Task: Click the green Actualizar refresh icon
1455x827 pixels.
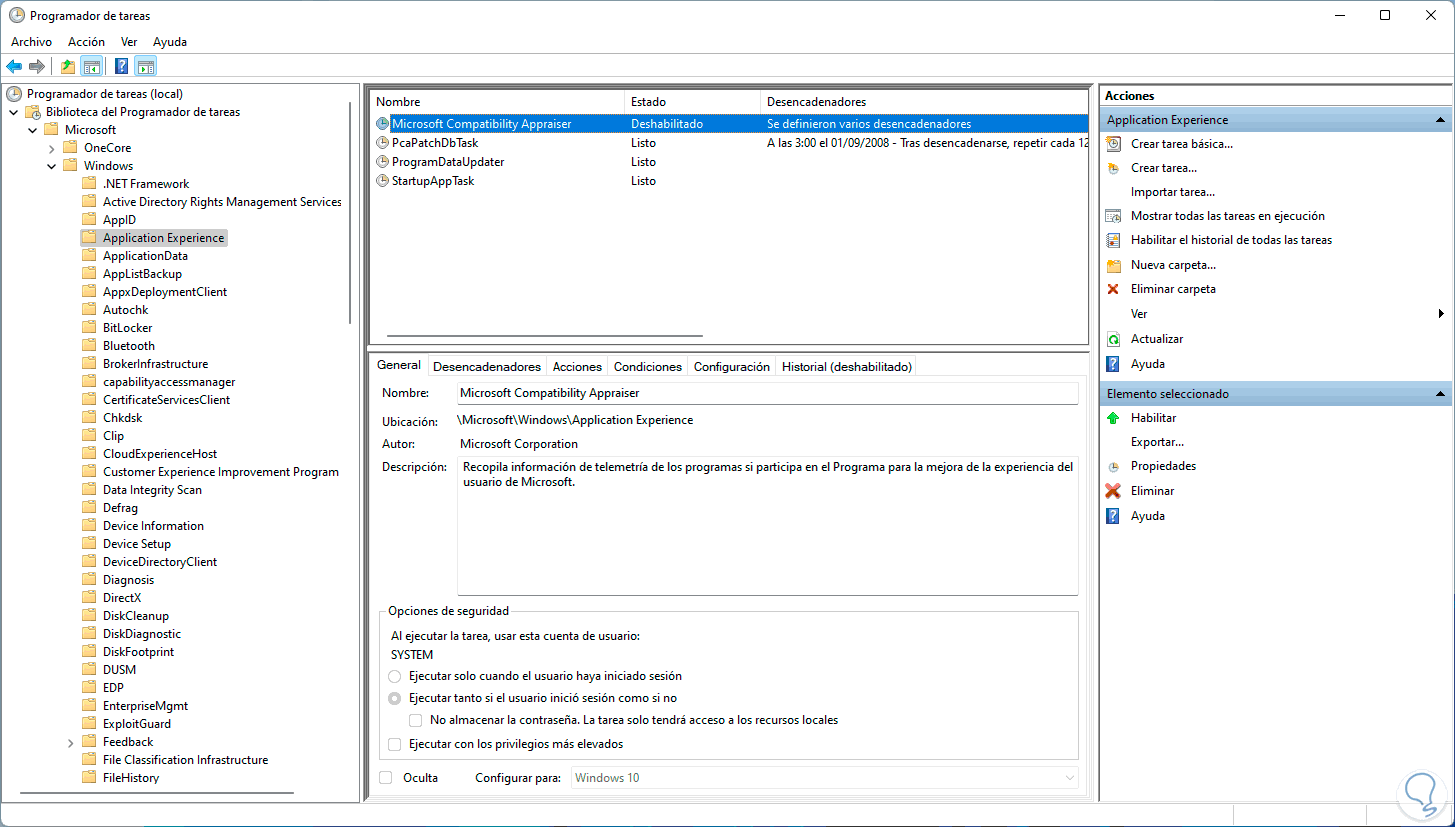Action: pyautogui.click(x=1113, y=339)
